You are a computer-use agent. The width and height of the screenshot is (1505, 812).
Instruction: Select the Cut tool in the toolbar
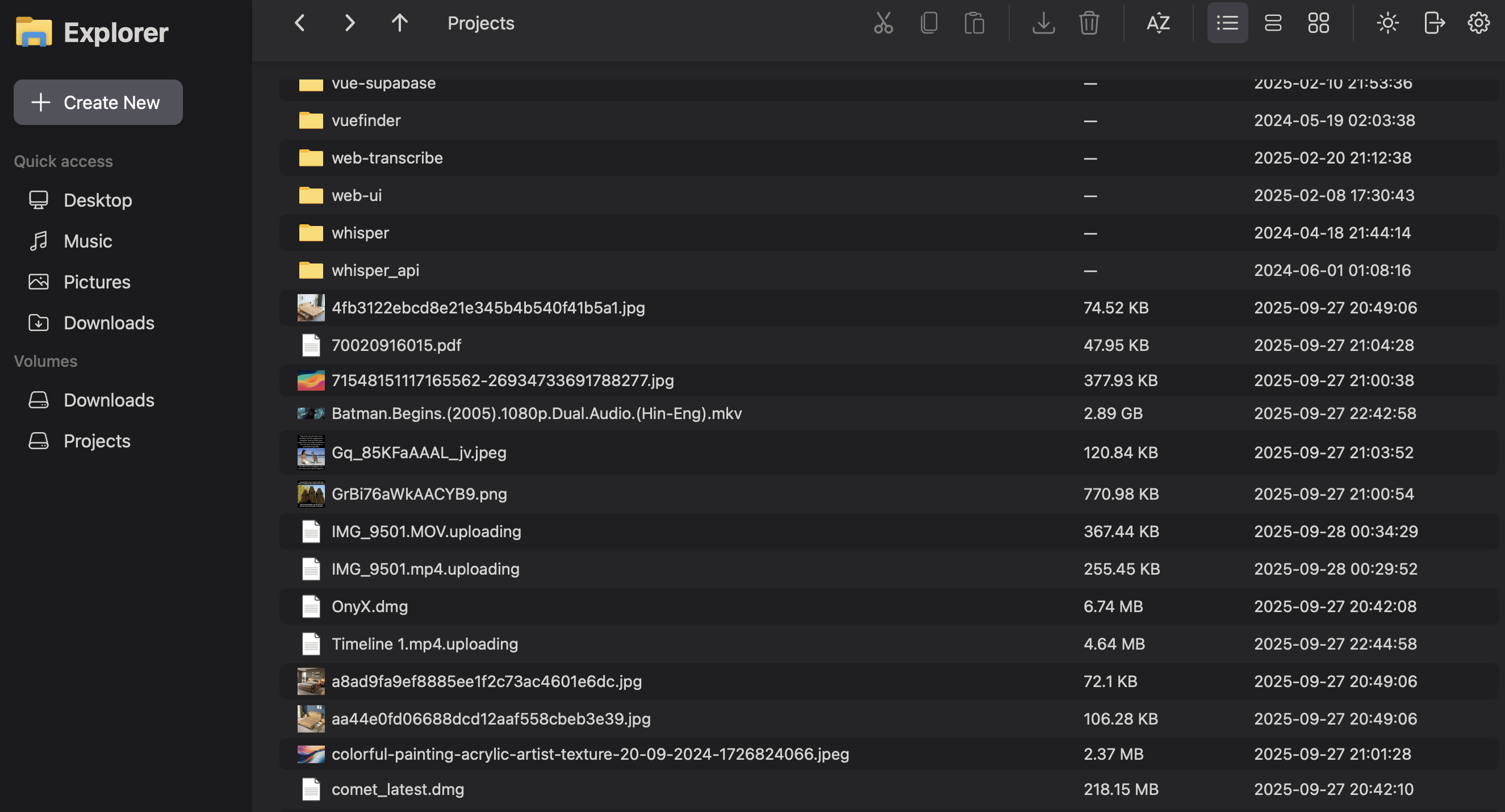(x=883, y=23)
